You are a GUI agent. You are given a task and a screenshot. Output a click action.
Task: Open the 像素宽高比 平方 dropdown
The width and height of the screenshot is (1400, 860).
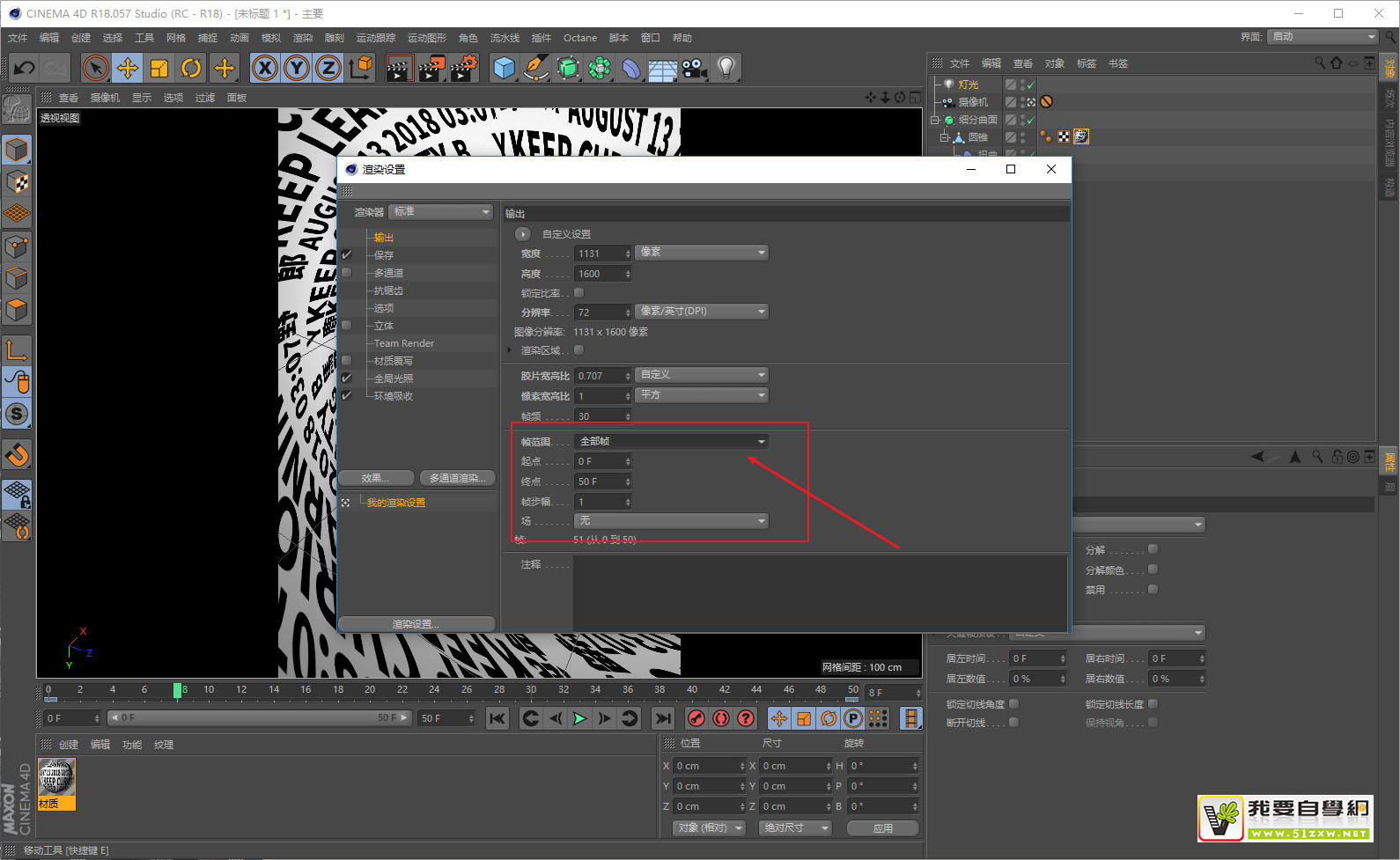tap(702, 395)
